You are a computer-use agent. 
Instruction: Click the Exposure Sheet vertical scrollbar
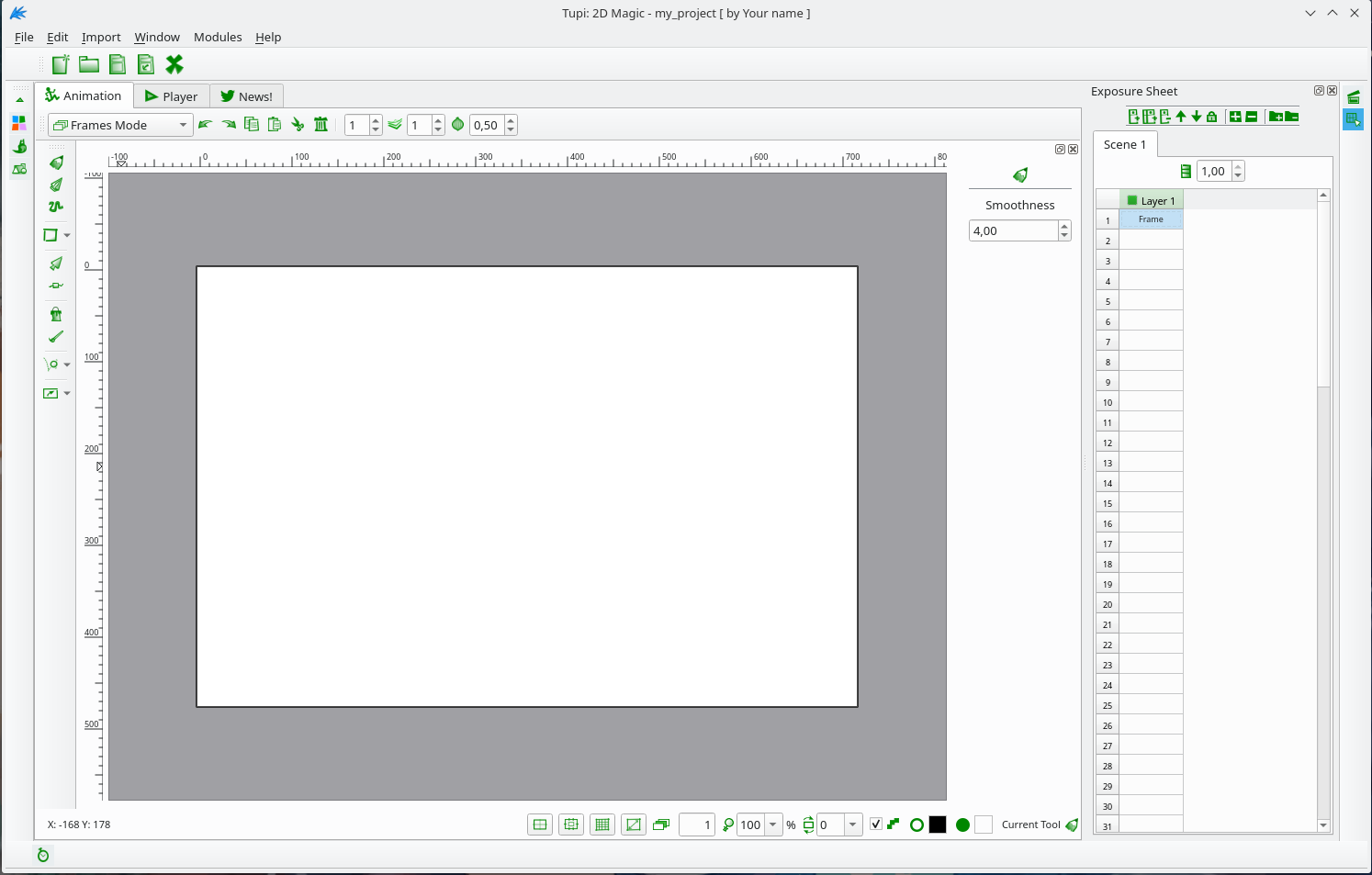[1323, 510]
